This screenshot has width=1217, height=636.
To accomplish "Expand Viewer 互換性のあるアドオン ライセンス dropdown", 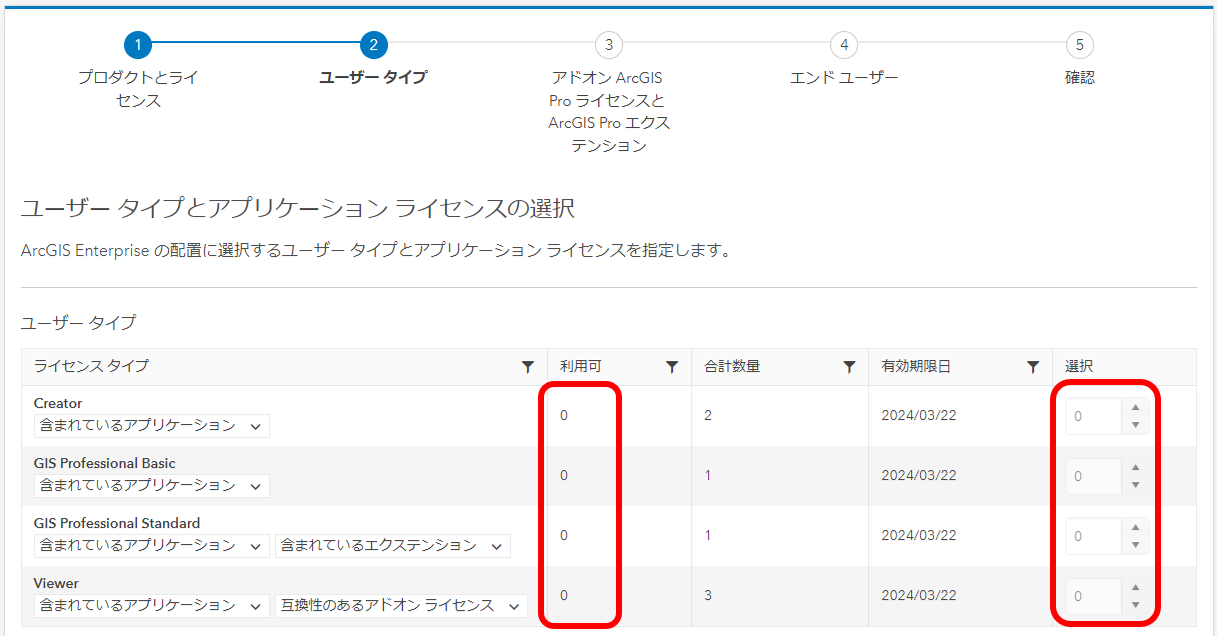I will (401, 606).
